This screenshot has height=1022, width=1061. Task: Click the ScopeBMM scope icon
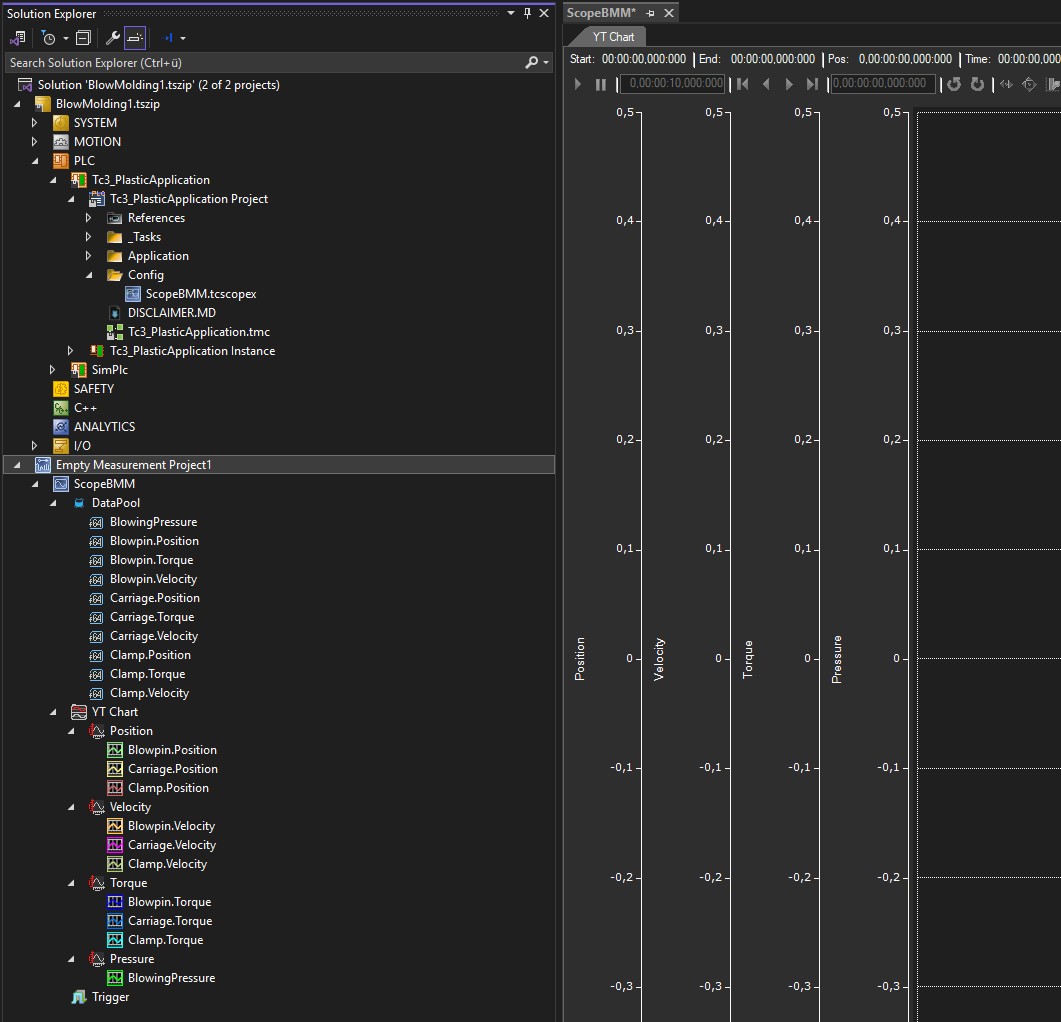coord(61,484)
